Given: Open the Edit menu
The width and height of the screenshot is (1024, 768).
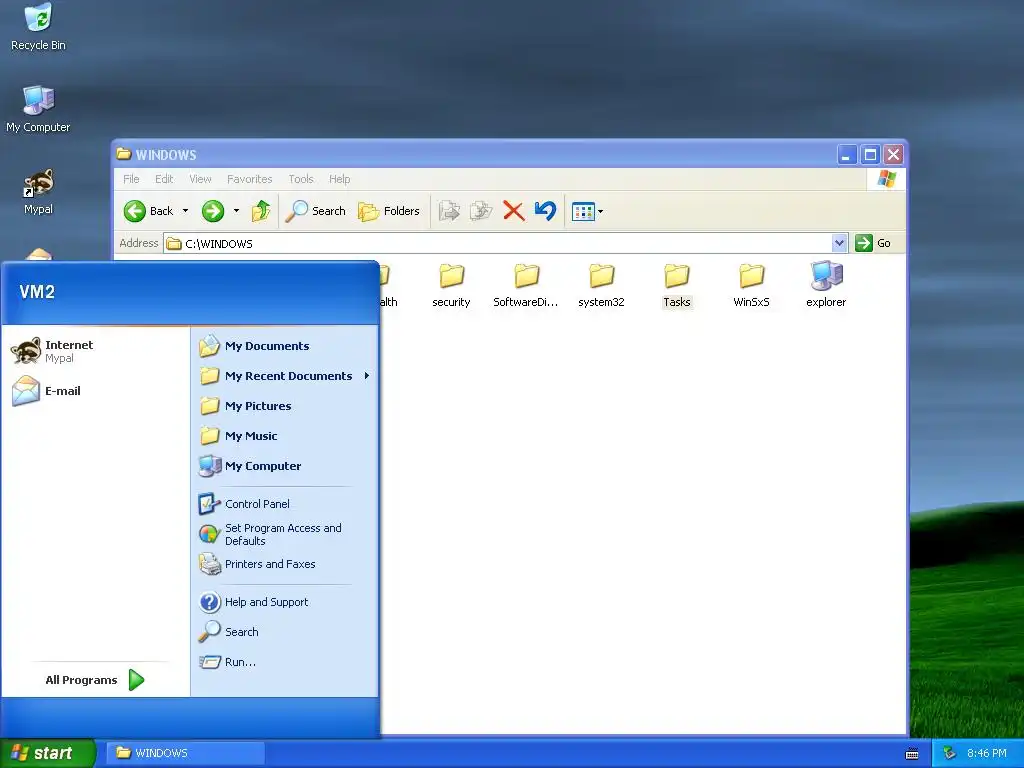Looking at the screenshot, I should click(164, 179).
